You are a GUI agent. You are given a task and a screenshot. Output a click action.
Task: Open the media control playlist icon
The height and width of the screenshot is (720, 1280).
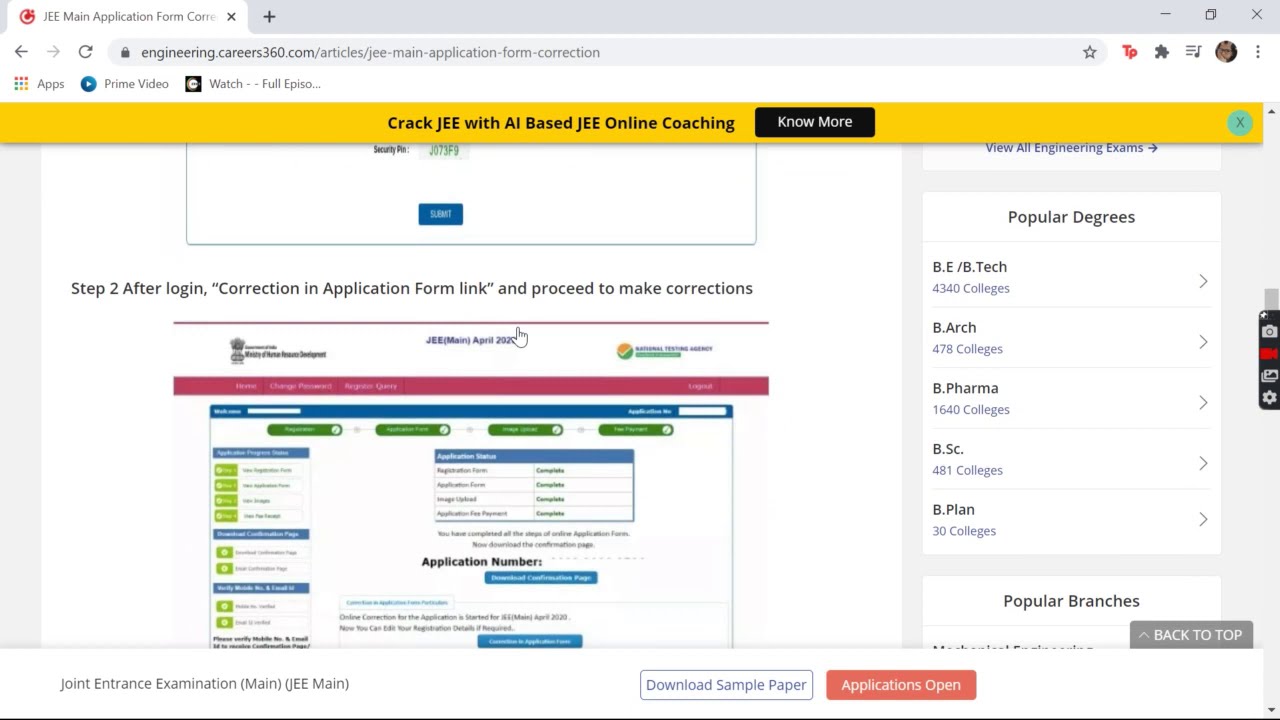pos(1193,52)
